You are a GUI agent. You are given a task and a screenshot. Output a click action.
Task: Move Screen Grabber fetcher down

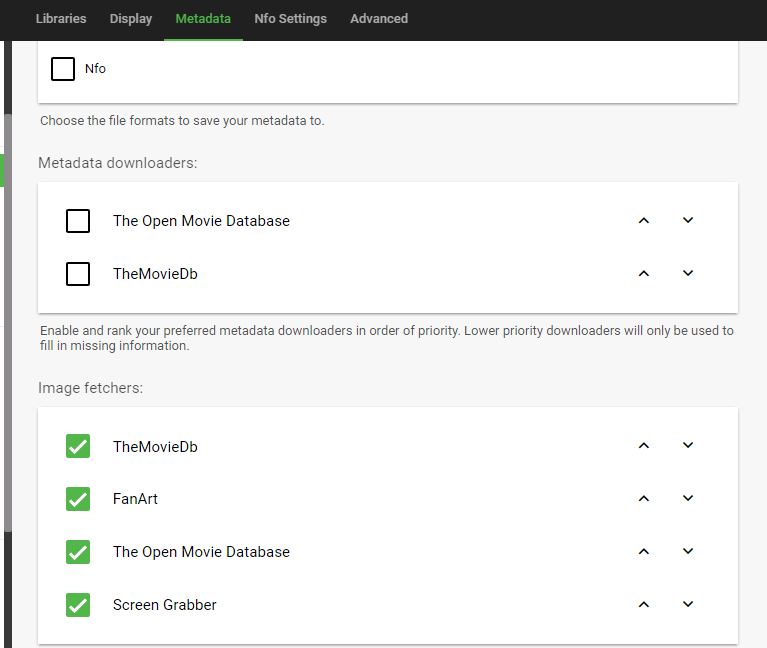coord(688,605)
